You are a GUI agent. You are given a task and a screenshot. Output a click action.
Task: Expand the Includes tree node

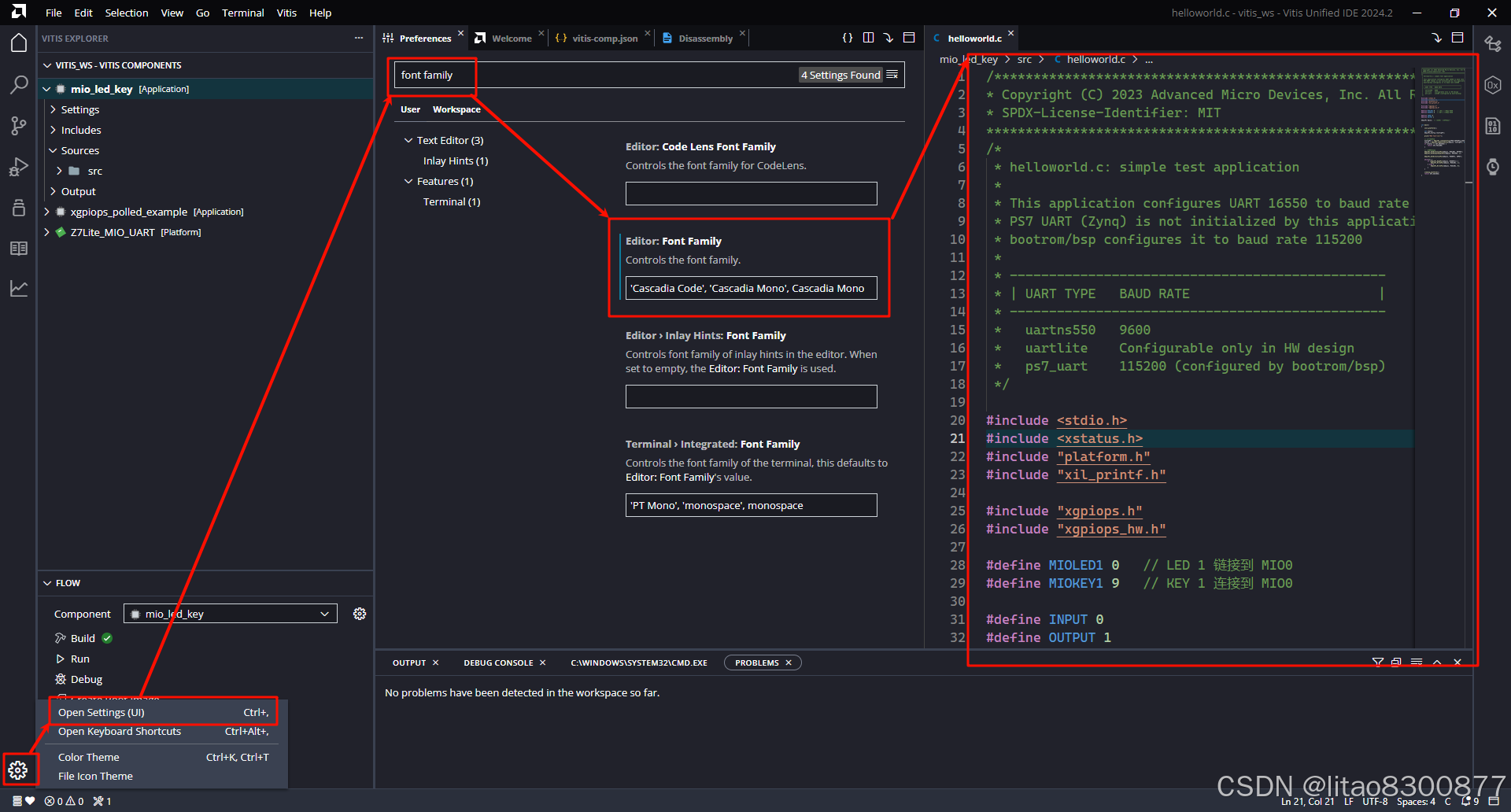tap(54, 130)
